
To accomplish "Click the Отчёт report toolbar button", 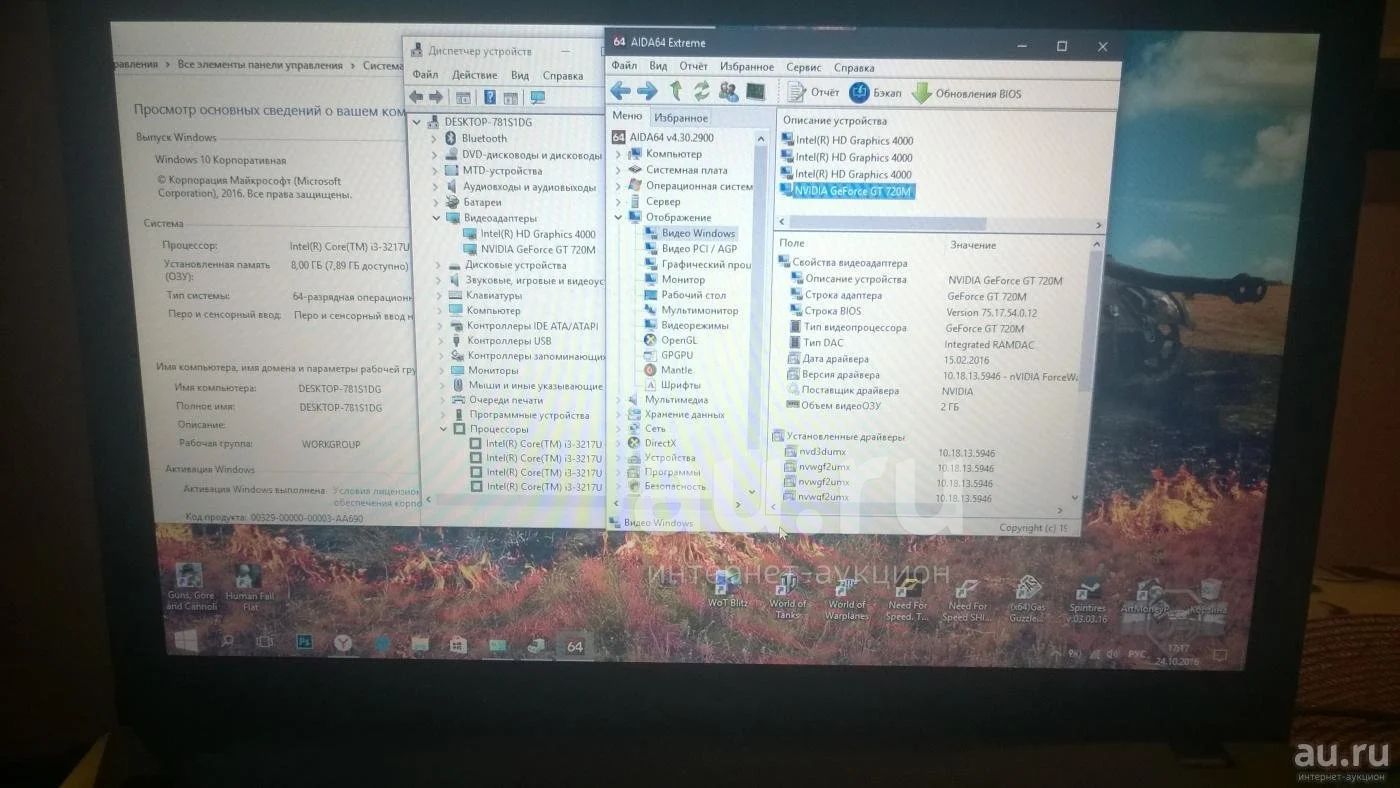I will [x=814, y=93].
